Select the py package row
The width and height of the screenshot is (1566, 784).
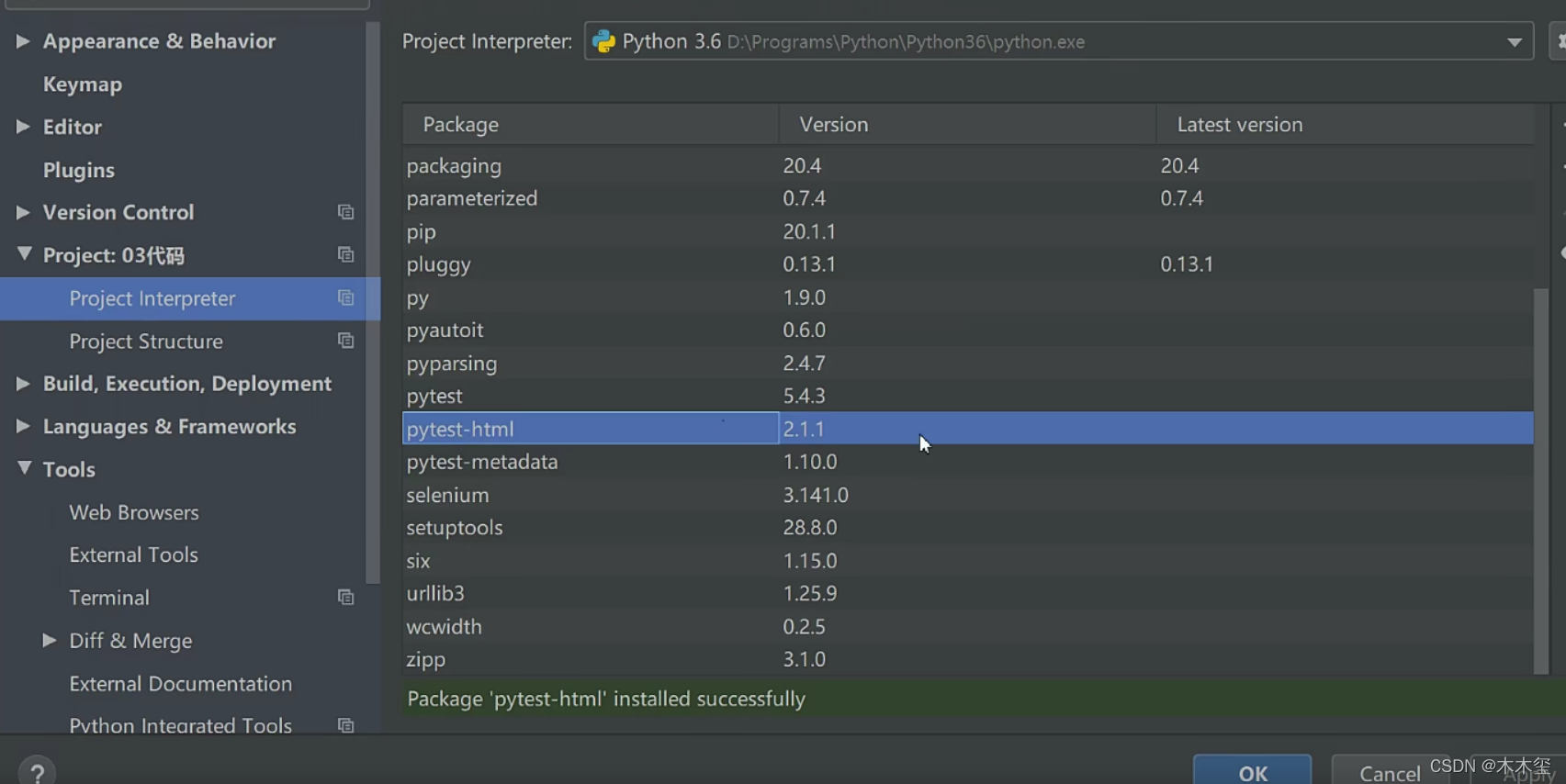pos(968,297)
